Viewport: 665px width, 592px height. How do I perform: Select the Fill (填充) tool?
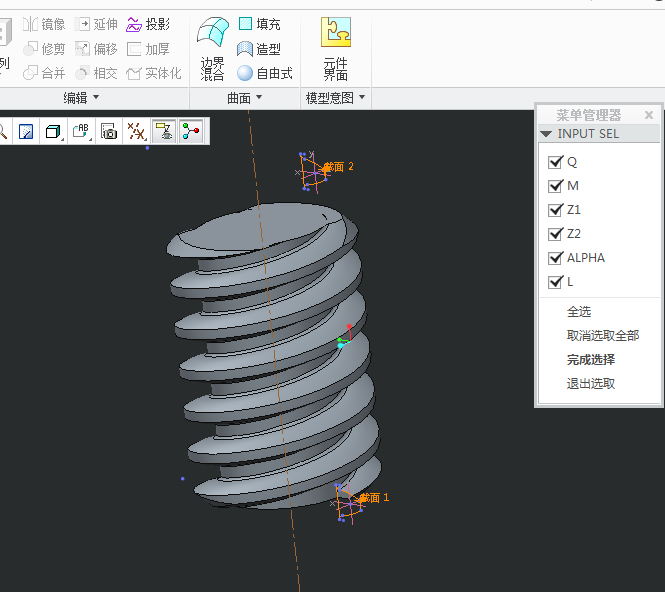[259, 24]
